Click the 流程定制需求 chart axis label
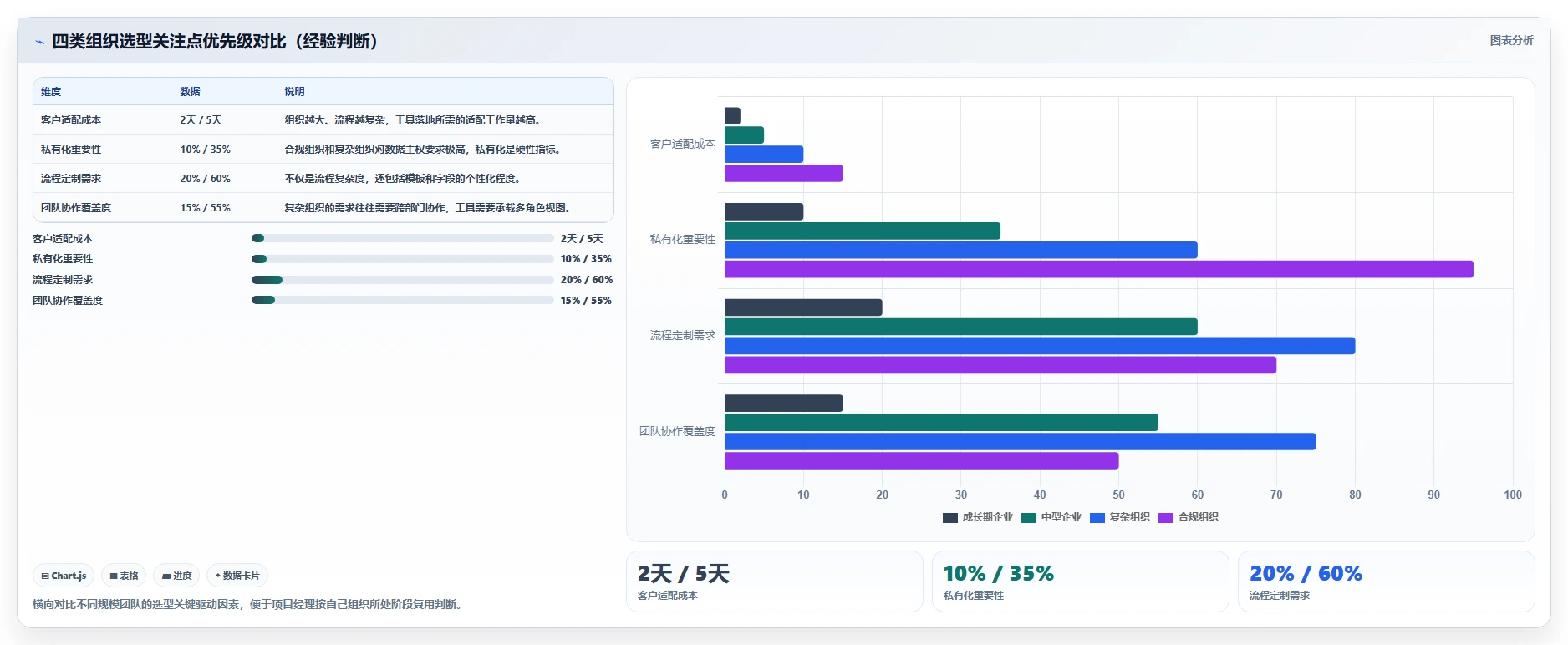The width and height of the screenshot is (1568, 645). [683, 335]
